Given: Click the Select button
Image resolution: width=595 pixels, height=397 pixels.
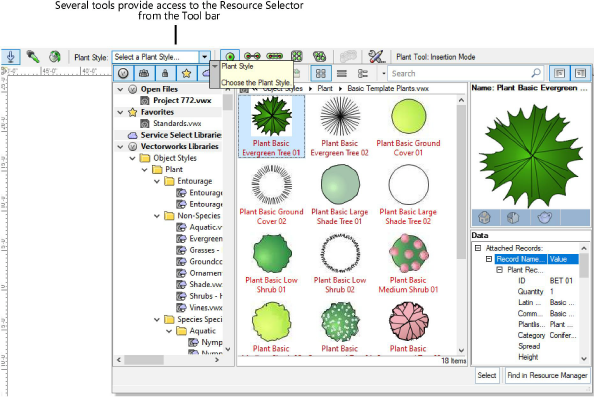Looking at the screenshot, I should click(x=486, y=375).
